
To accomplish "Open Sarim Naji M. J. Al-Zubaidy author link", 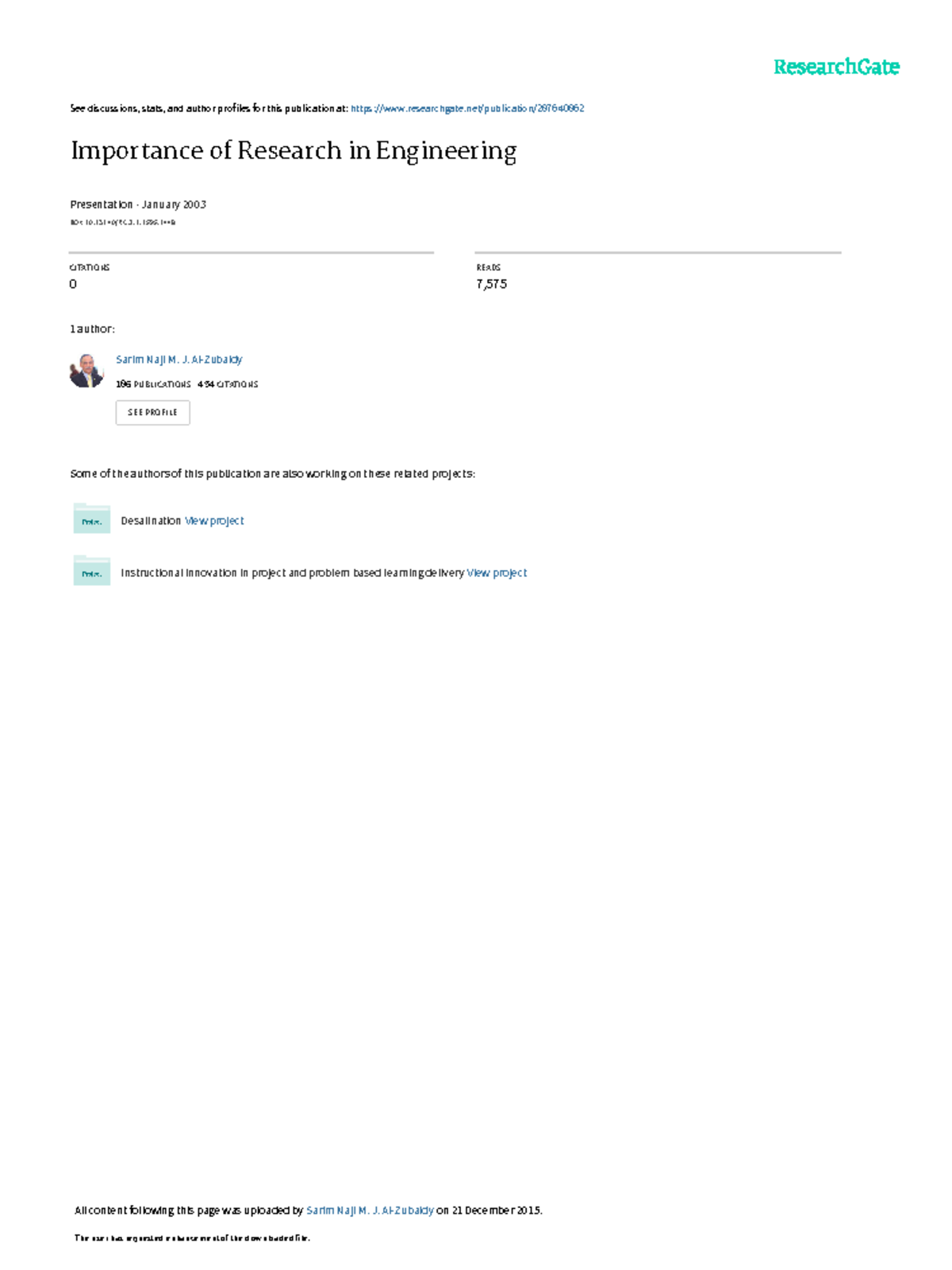I will click(x=179, y=360).
